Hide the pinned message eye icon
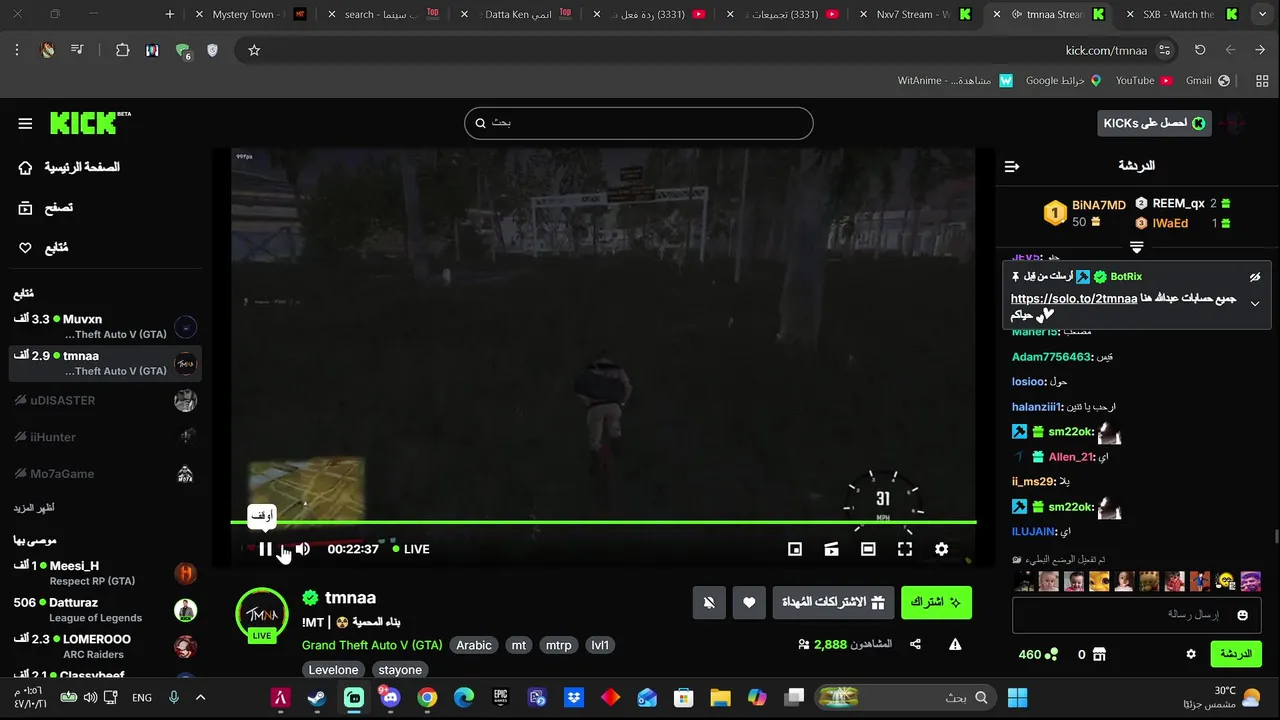This screenshot has height=720, width=1280. [1255, 277]
